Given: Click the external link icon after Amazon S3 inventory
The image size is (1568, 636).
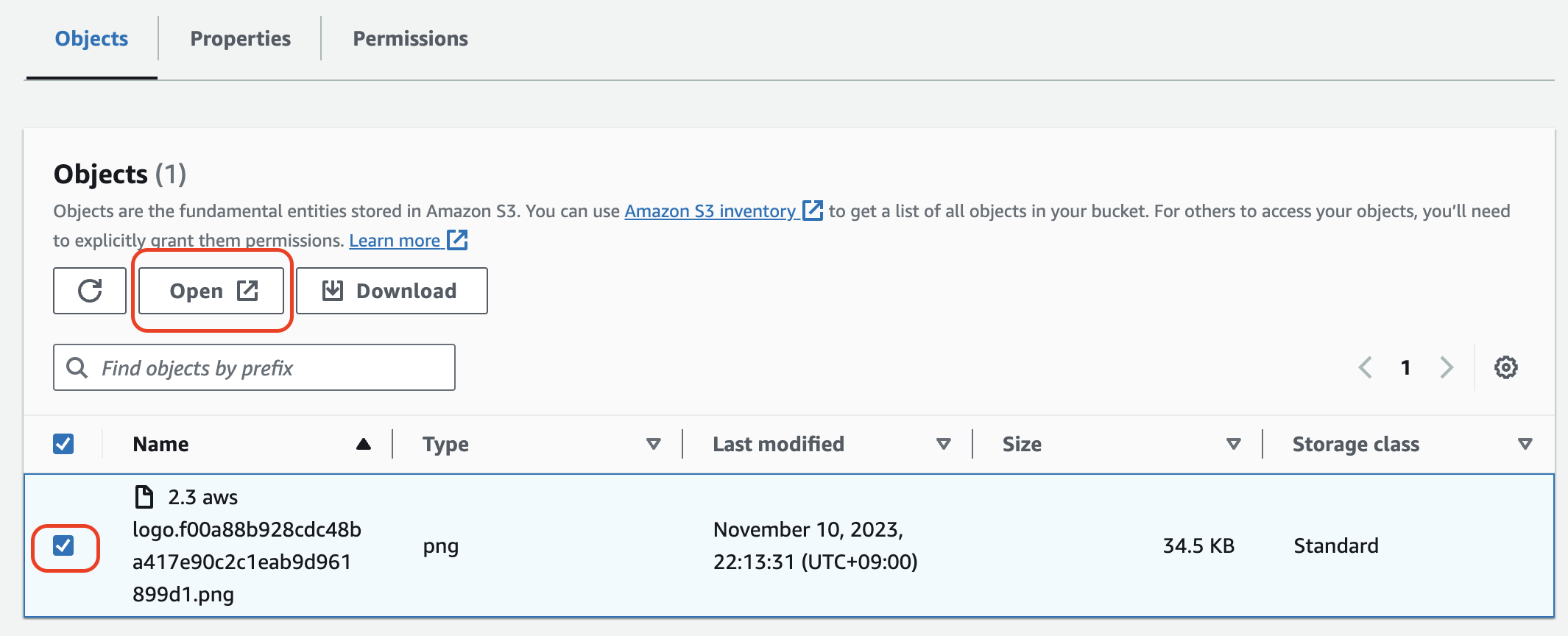Looking at the screenshot, I should tap(812, 211).
